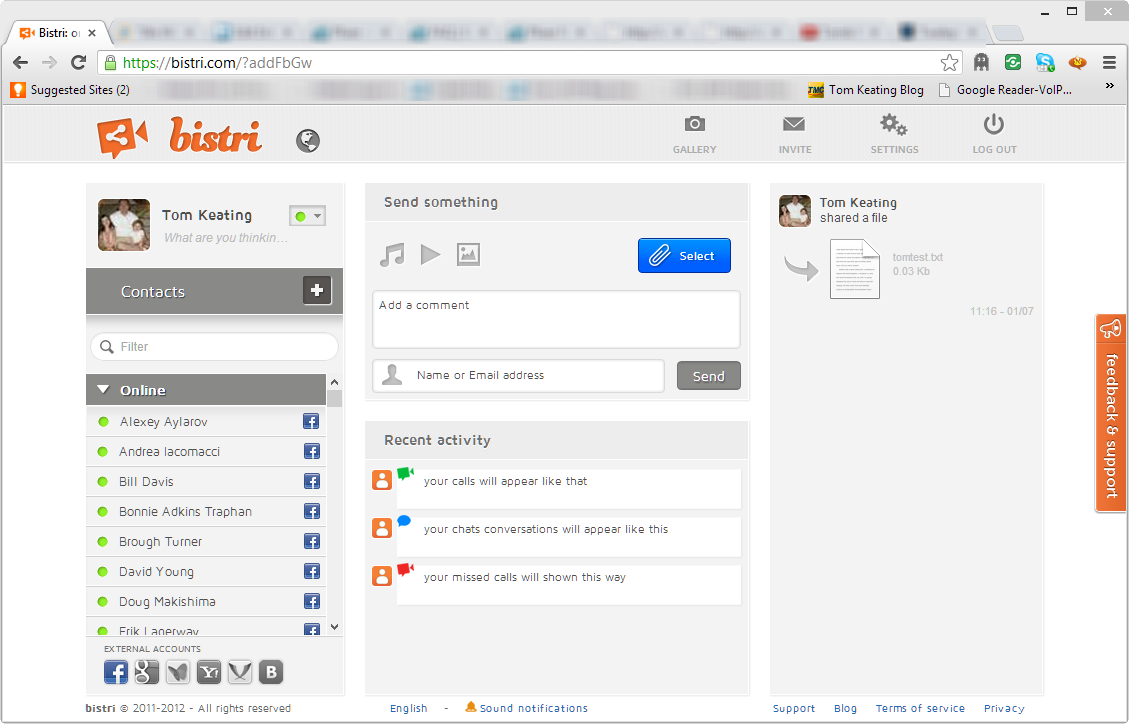Open the online status dropdown
The width and height of the screenshot is (1129, 724).
click(x=308, y=216)
